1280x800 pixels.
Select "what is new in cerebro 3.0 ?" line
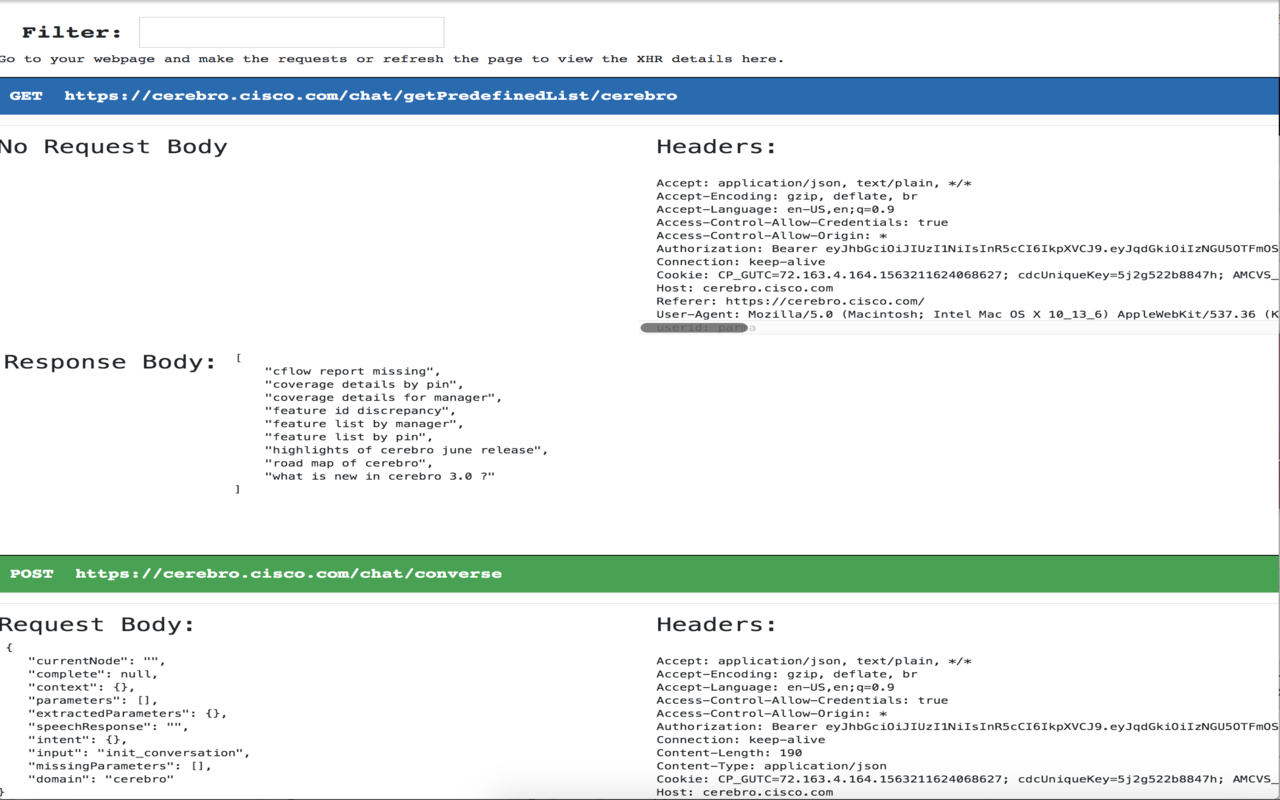(379, 476)
